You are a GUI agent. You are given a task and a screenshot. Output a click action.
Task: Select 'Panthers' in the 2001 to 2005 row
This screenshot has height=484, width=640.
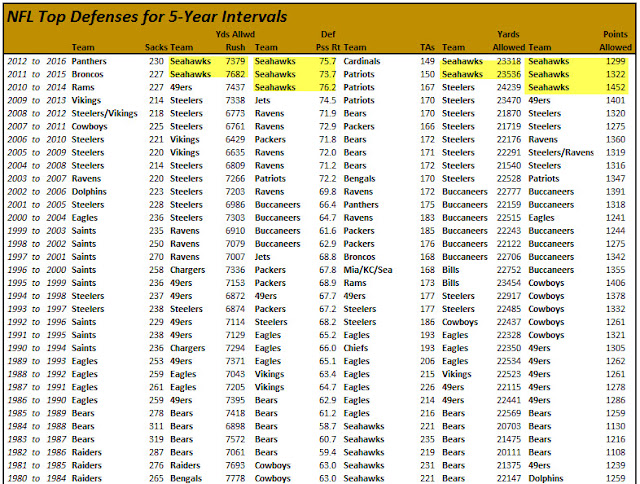[x=361, y=205]
